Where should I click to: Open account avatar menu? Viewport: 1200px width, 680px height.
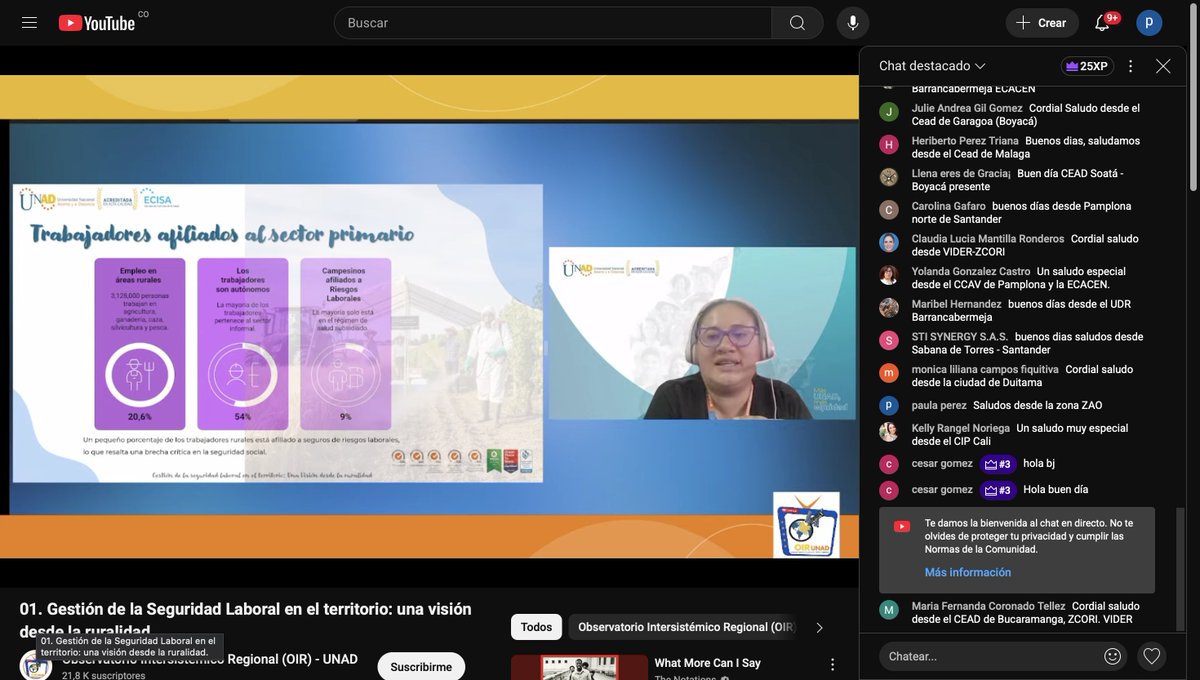coord(1149,23)
